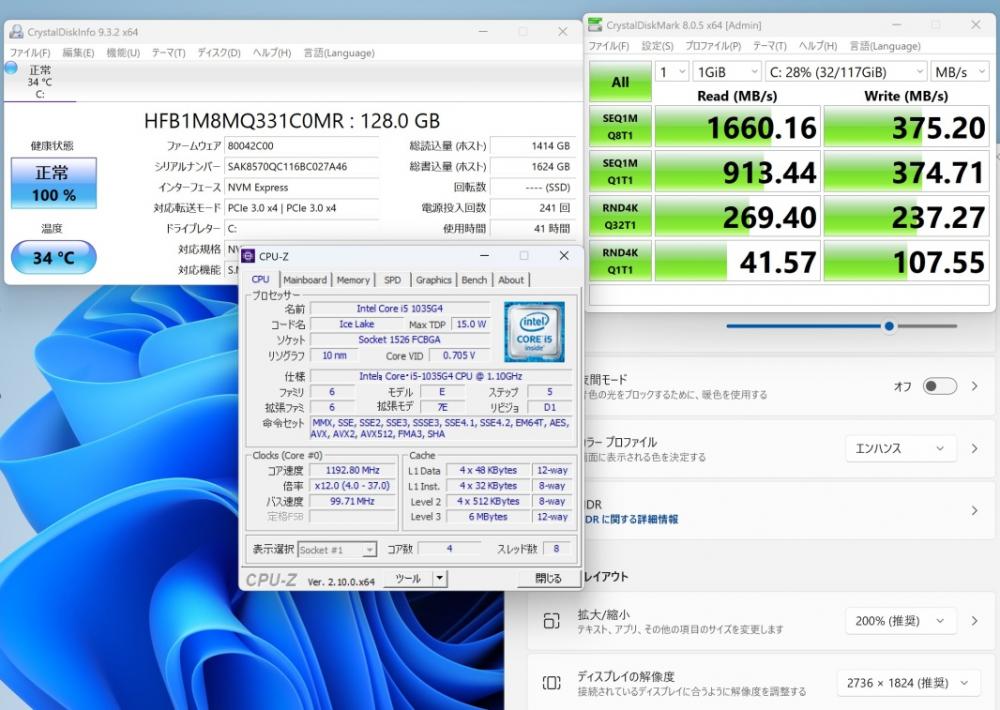Click the Intel Core i5 logo in CPU-Z

534,332
